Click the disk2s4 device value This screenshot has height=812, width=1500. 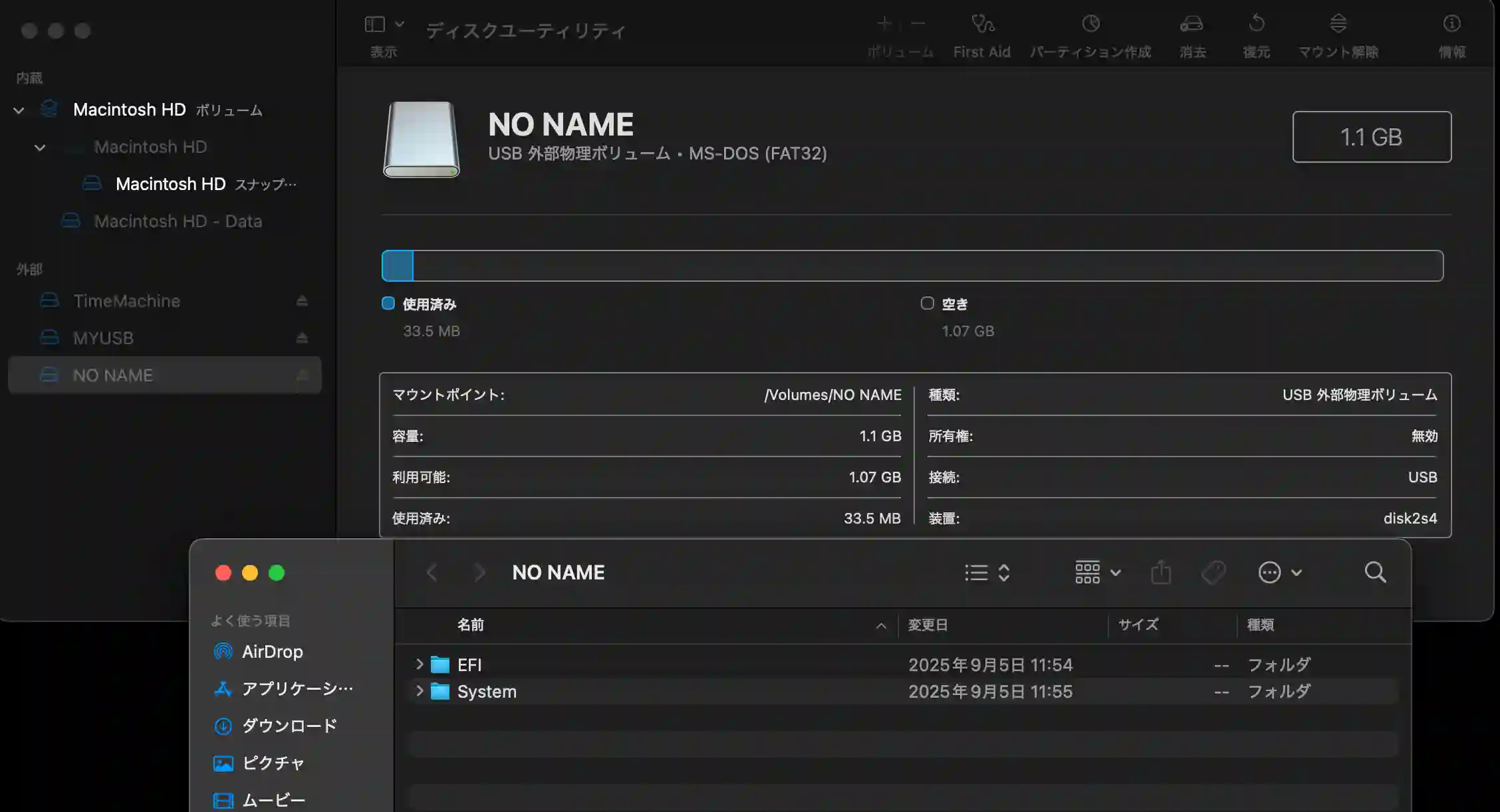tap(1410, 519)
